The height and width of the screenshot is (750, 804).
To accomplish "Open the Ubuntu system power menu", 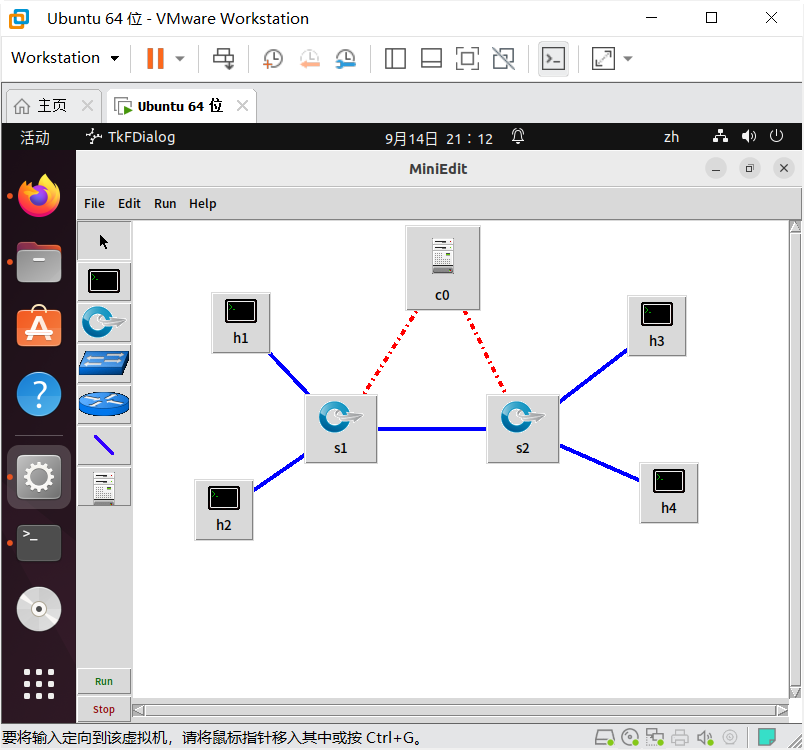I will click(x=776, y=136).
